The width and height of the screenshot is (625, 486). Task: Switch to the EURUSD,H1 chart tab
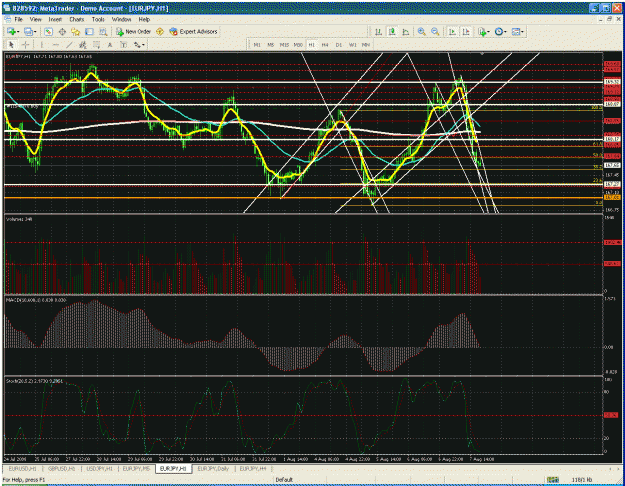22,469
